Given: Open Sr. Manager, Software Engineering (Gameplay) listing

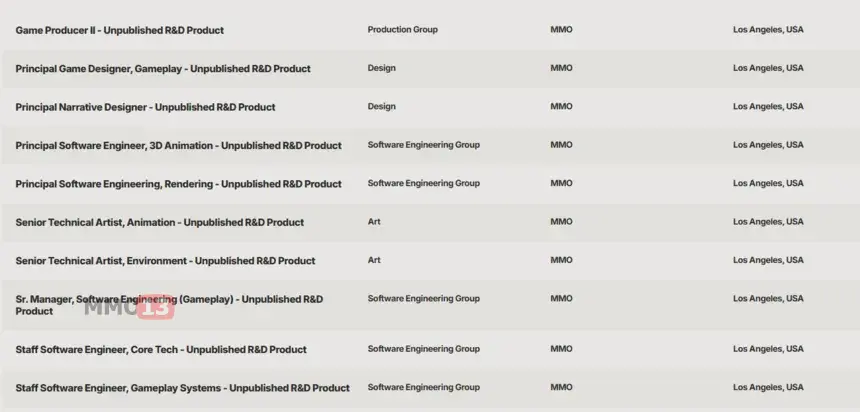Looking at the screenshot, I should coord(169,299).
